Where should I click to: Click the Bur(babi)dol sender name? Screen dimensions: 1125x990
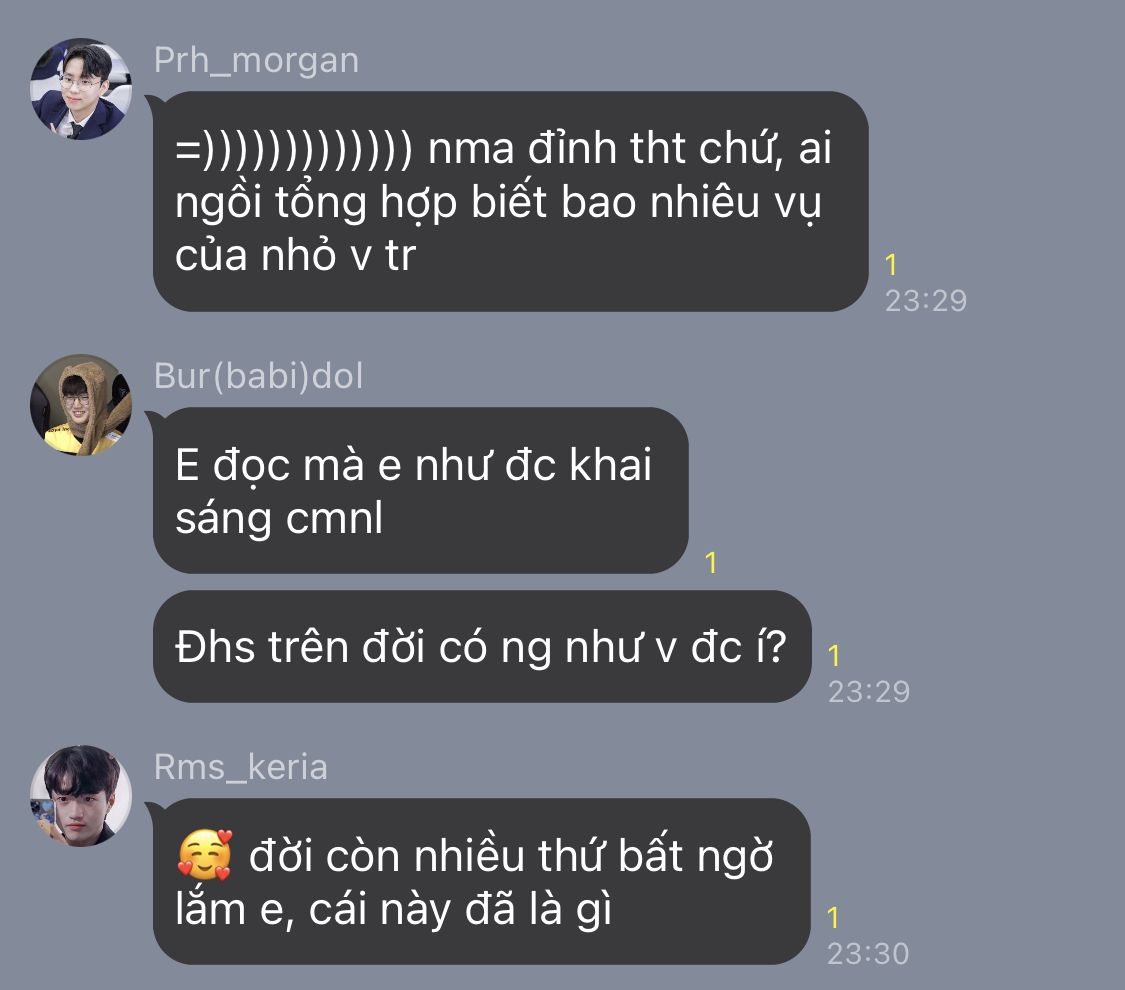click(x=258, y=376)
